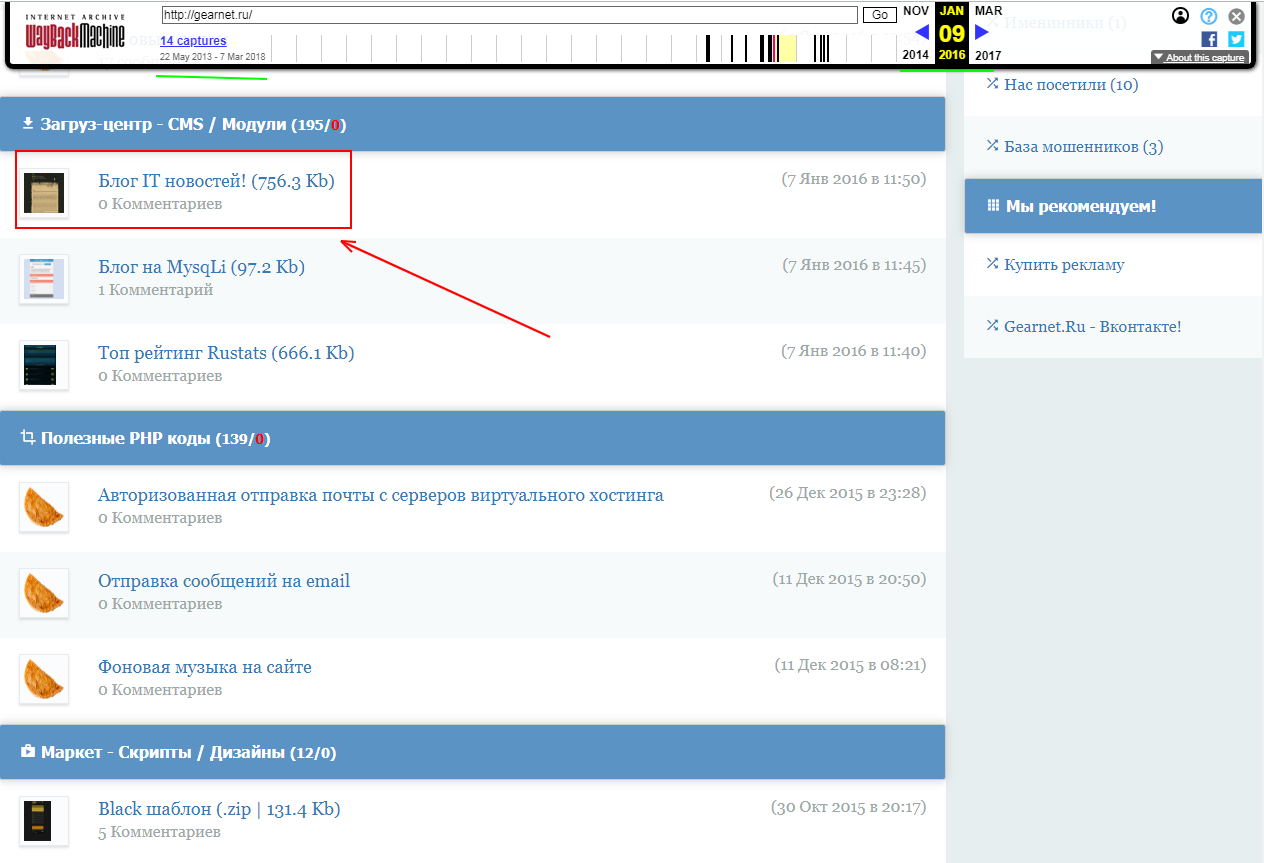Share the capture via Twitter icon
Screen dimensions: 1264x863
coord(1236,39)
